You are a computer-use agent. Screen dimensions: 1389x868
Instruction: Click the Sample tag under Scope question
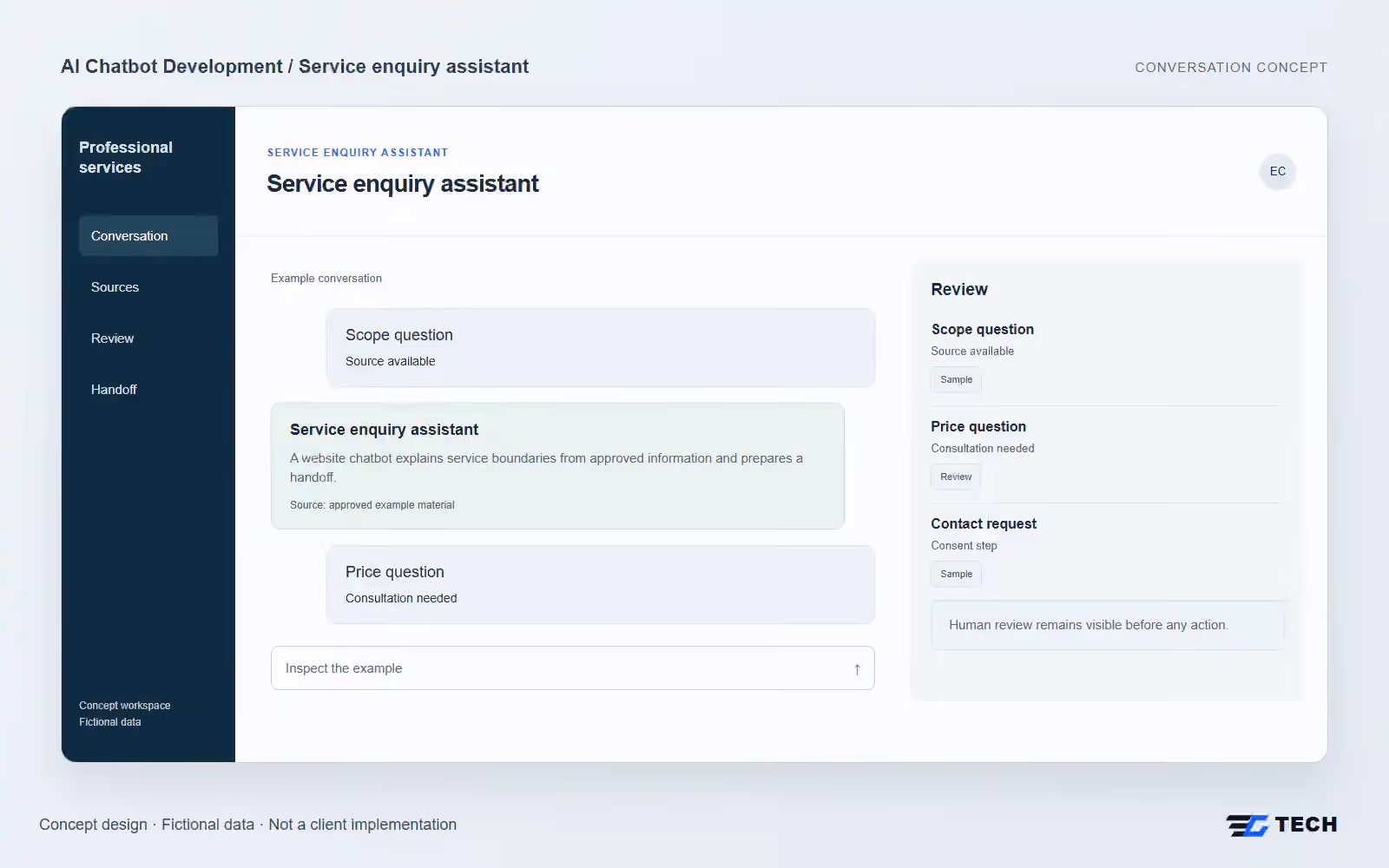tap(956, 379)
